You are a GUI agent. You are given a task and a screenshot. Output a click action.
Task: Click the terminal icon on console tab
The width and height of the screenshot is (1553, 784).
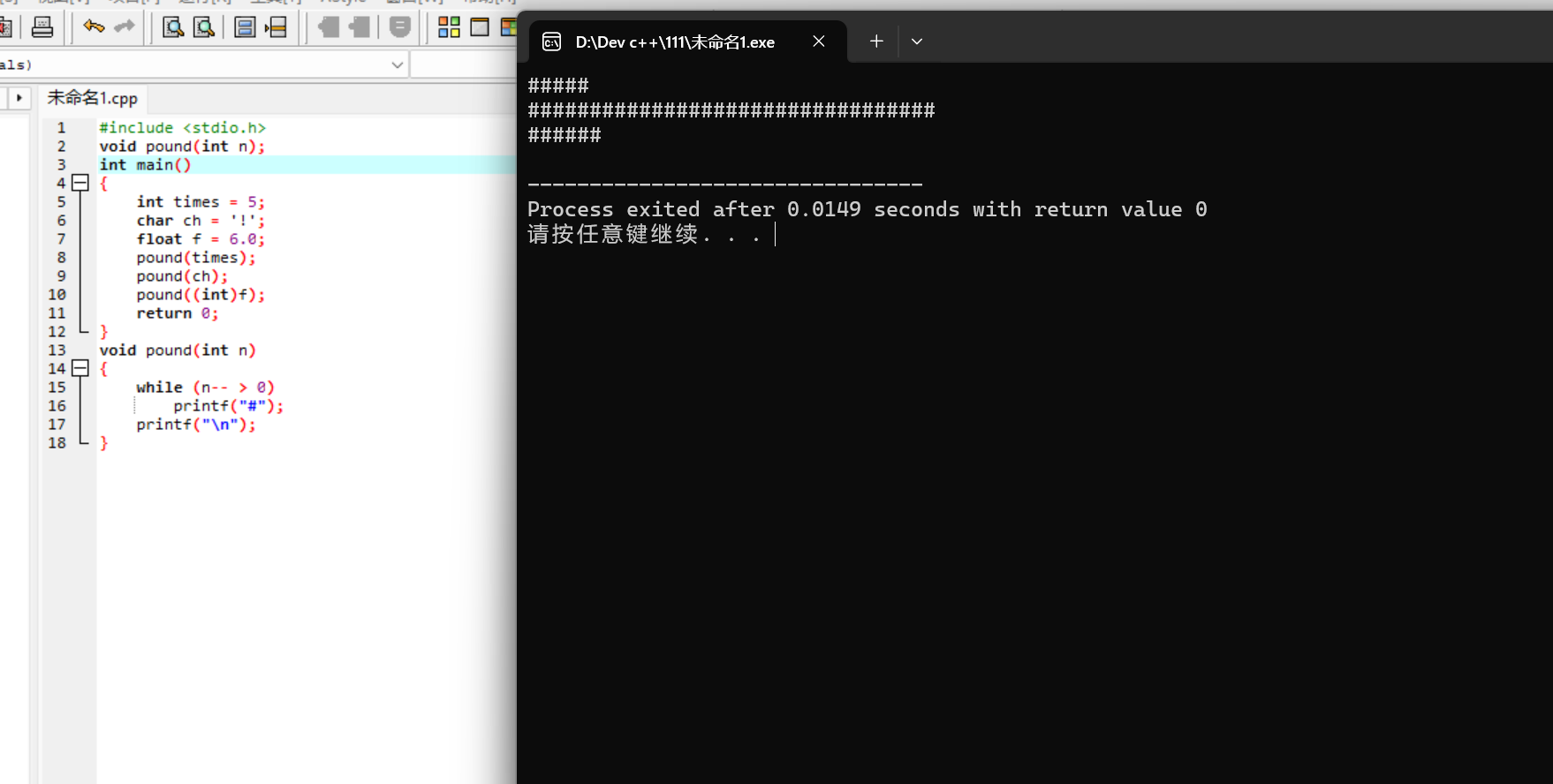(x=551, y=41)
